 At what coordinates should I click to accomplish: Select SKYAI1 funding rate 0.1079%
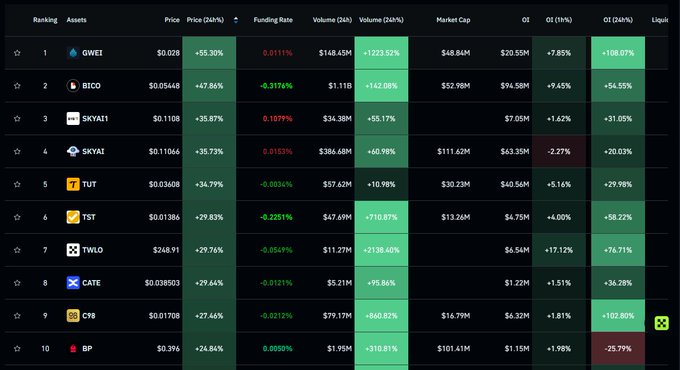coord(278,118)
